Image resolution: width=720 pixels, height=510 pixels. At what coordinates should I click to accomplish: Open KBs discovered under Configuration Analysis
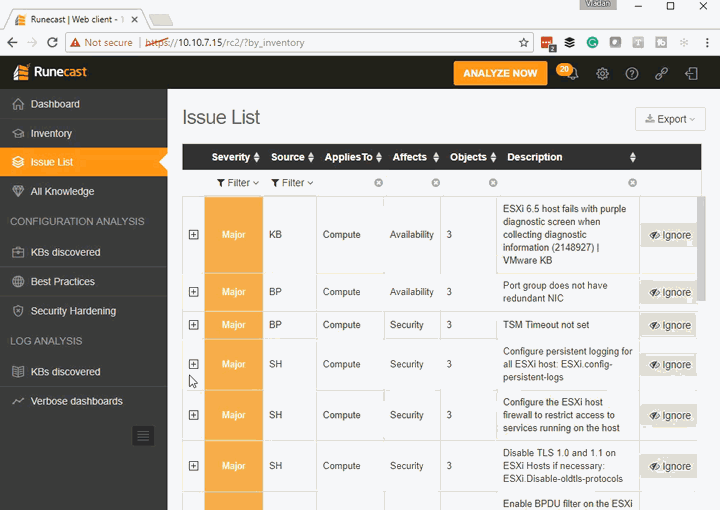pos(84,252)
